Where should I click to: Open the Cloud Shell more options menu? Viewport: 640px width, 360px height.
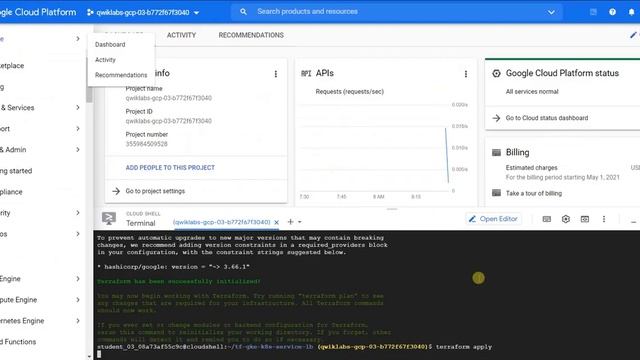tap(604, 219)
